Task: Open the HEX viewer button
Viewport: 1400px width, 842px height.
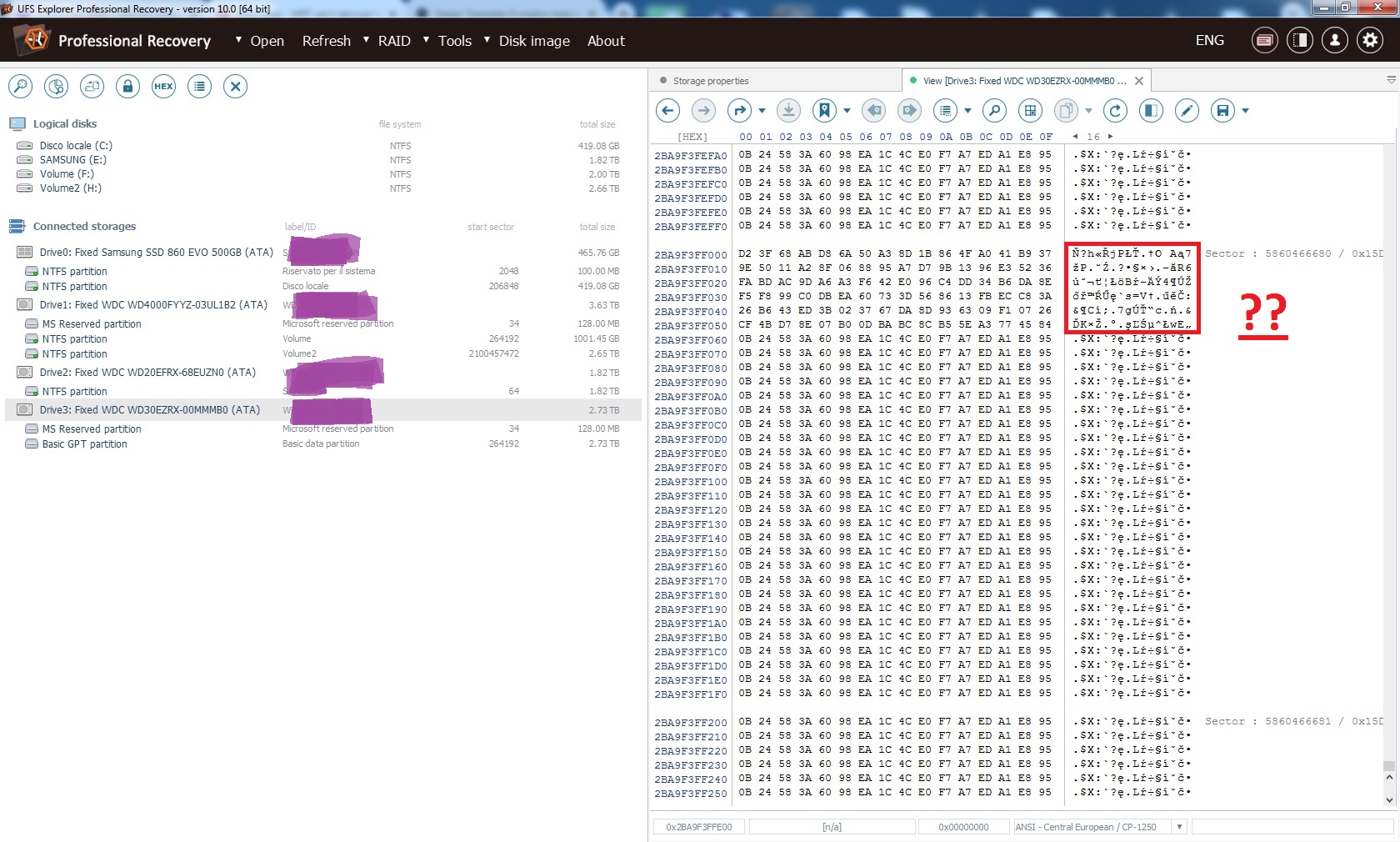Action: (164, 86)
